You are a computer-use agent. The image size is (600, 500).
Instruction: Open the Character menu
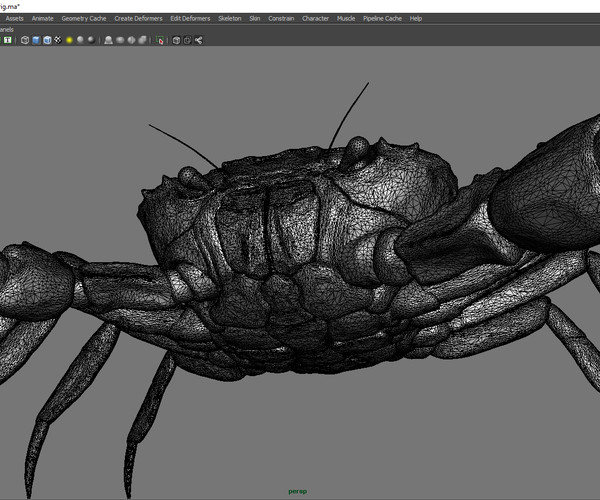[315, 18]
